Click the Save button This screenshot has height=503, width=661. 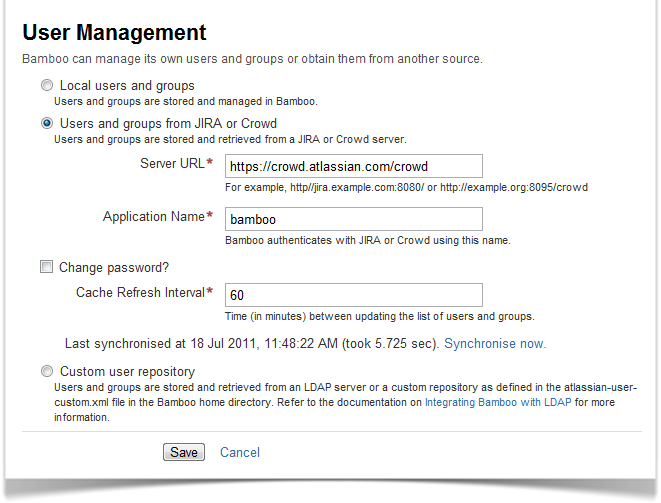[184, 452]
